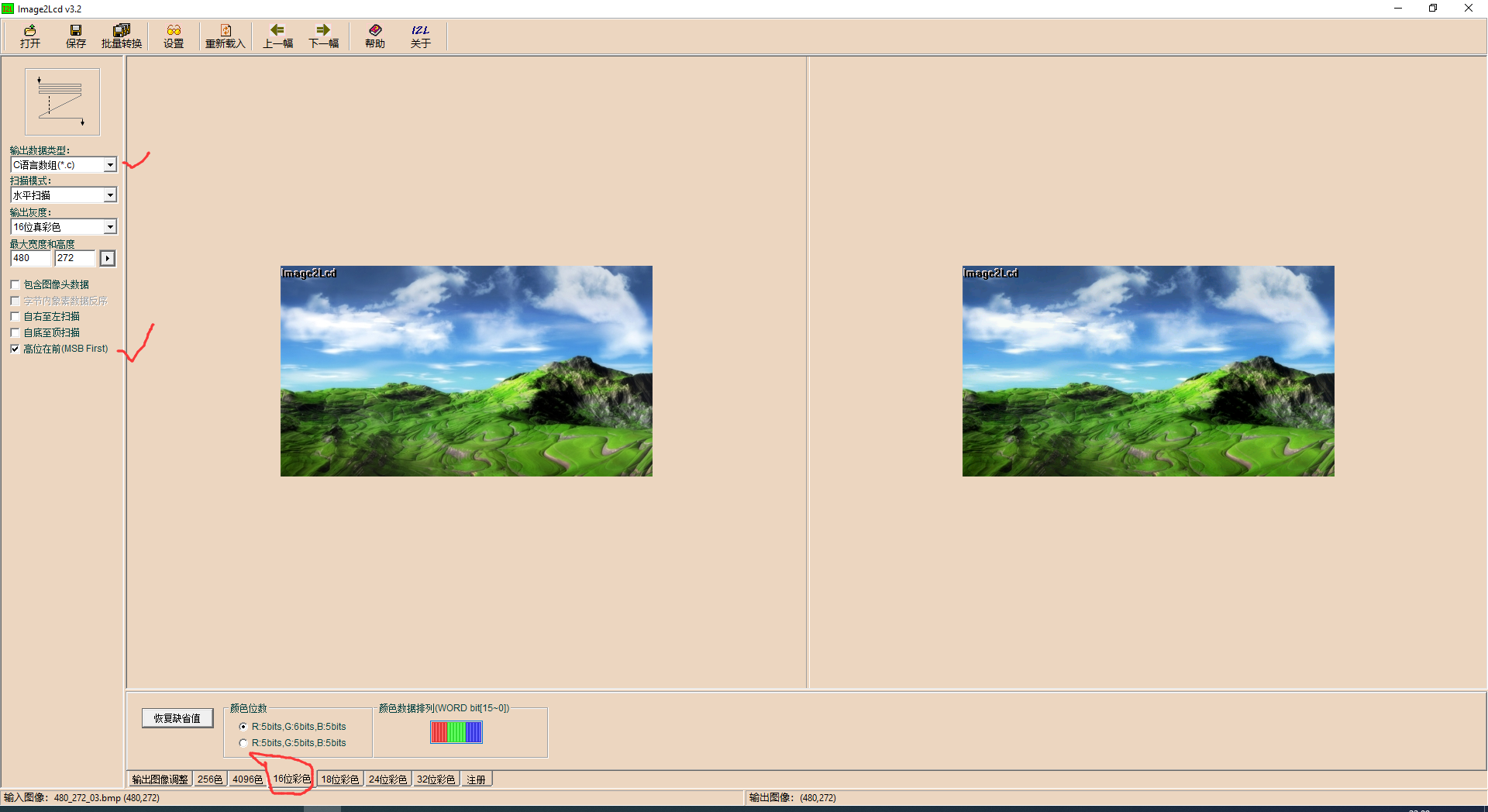The width and height of the screenshot is (1488, 812).
Task: Enable 自底至顶扫描 checkbox
Action: coord(15,333)
